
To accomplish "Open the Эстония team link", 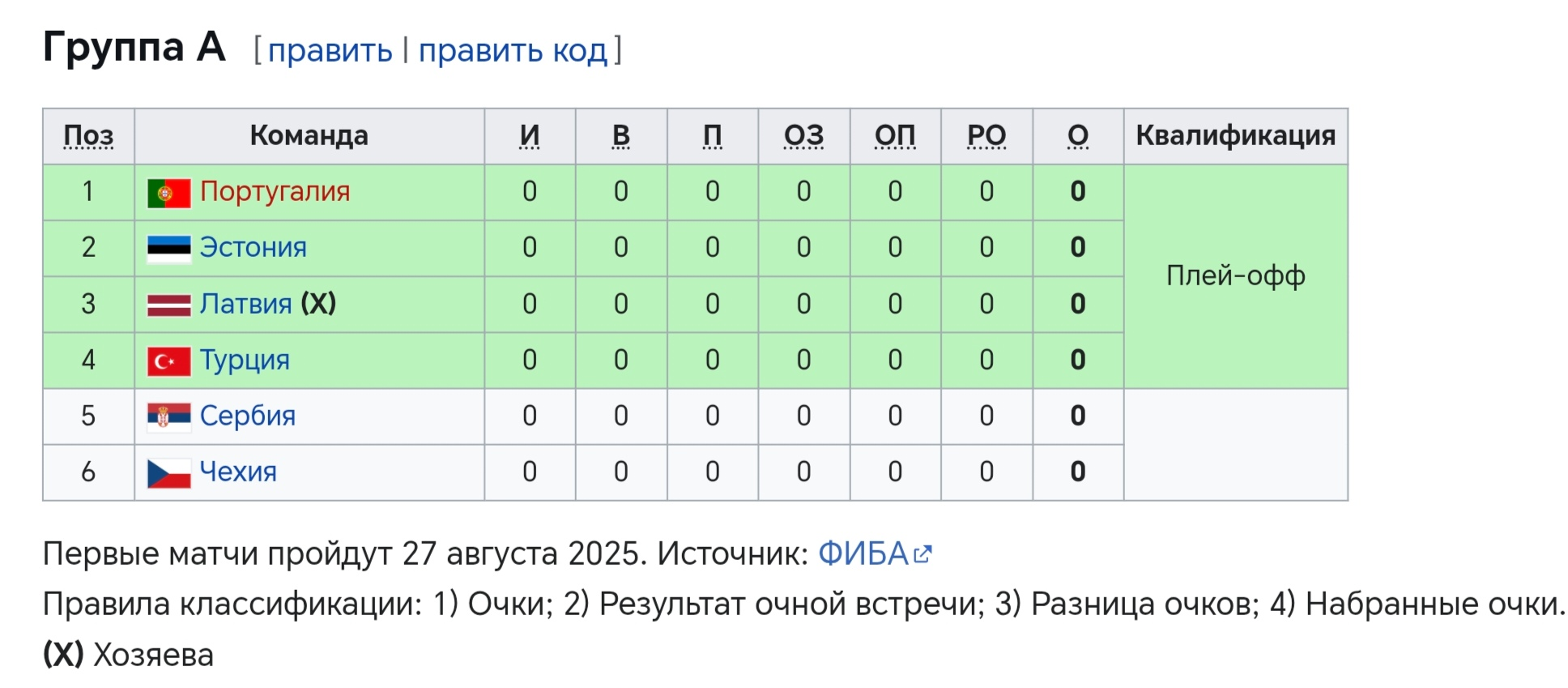I will tap(253, 247).
